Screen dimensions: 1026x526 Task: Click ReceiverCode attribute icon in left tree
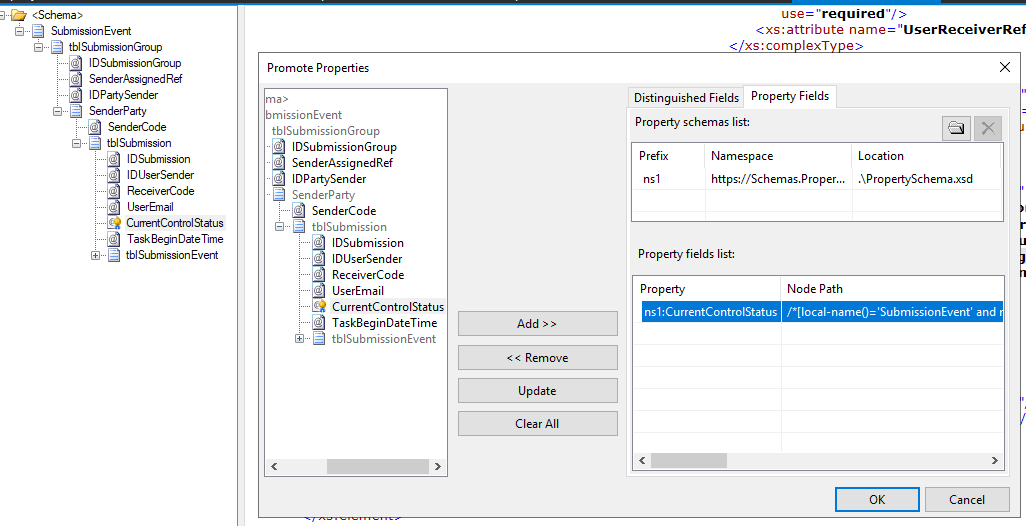point(114,191)
